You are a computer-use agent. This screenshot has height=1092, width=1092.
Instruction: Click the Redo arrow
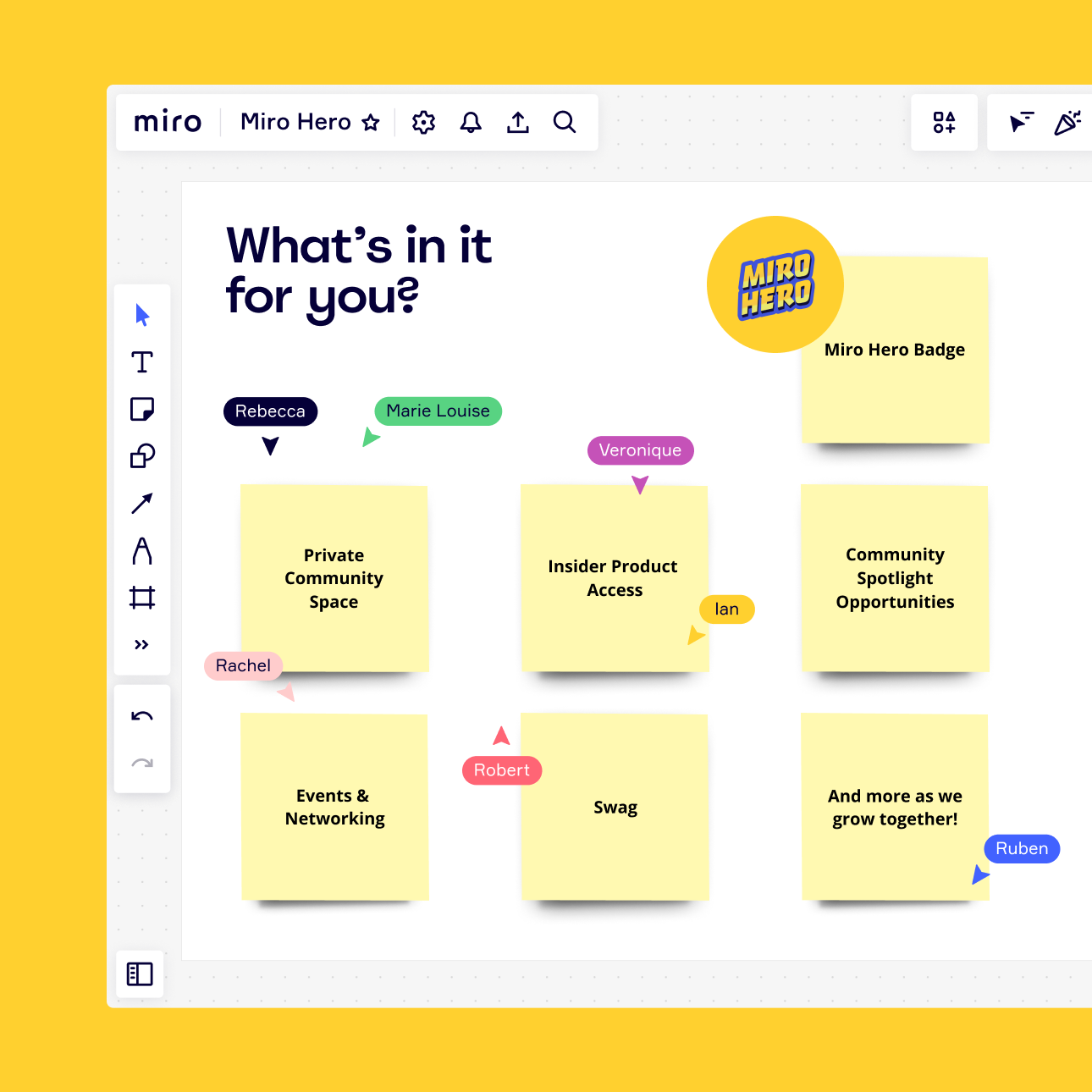(x=142, y=763)
